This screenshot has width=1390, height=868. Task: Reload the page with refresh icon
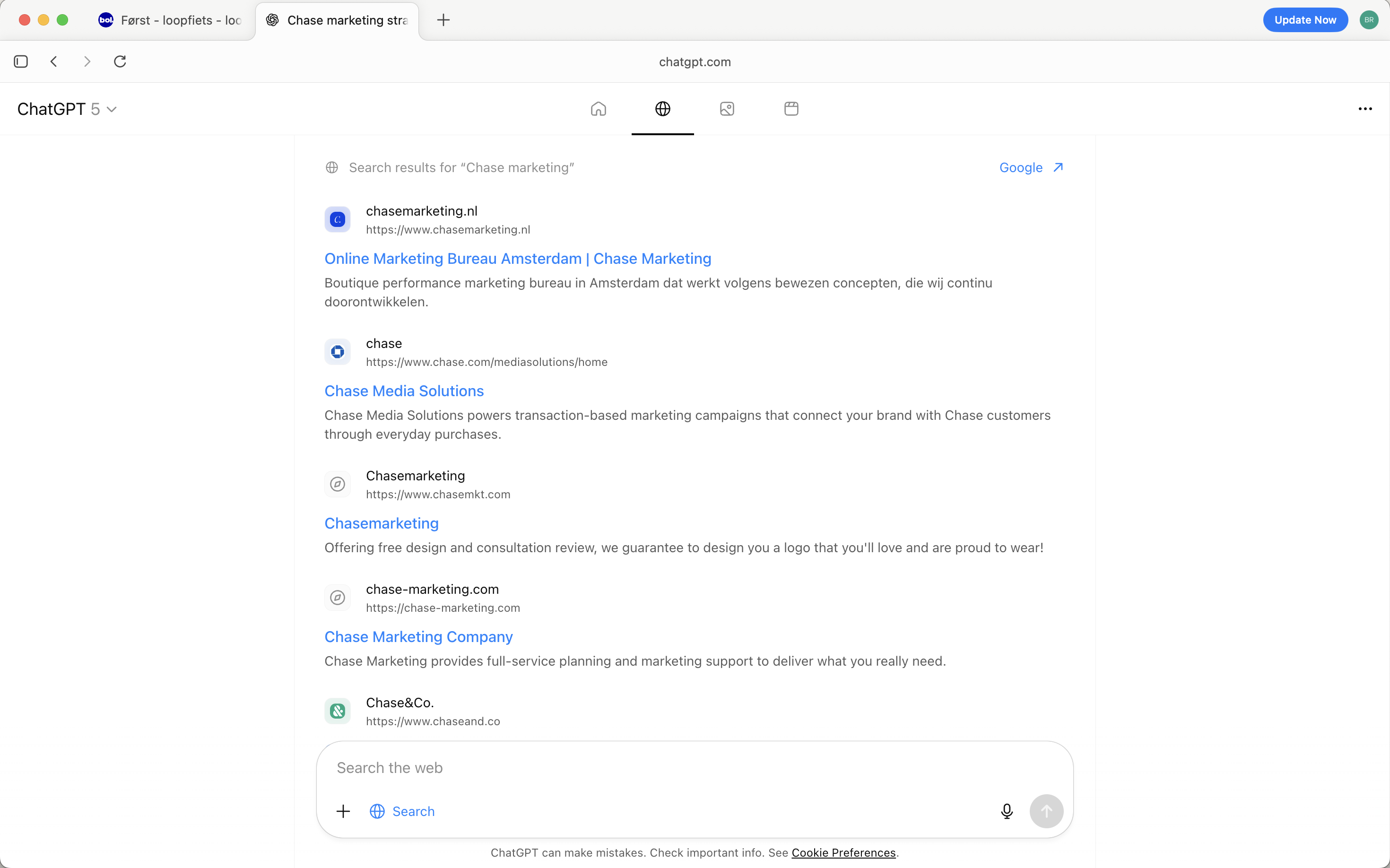[120, 61]
